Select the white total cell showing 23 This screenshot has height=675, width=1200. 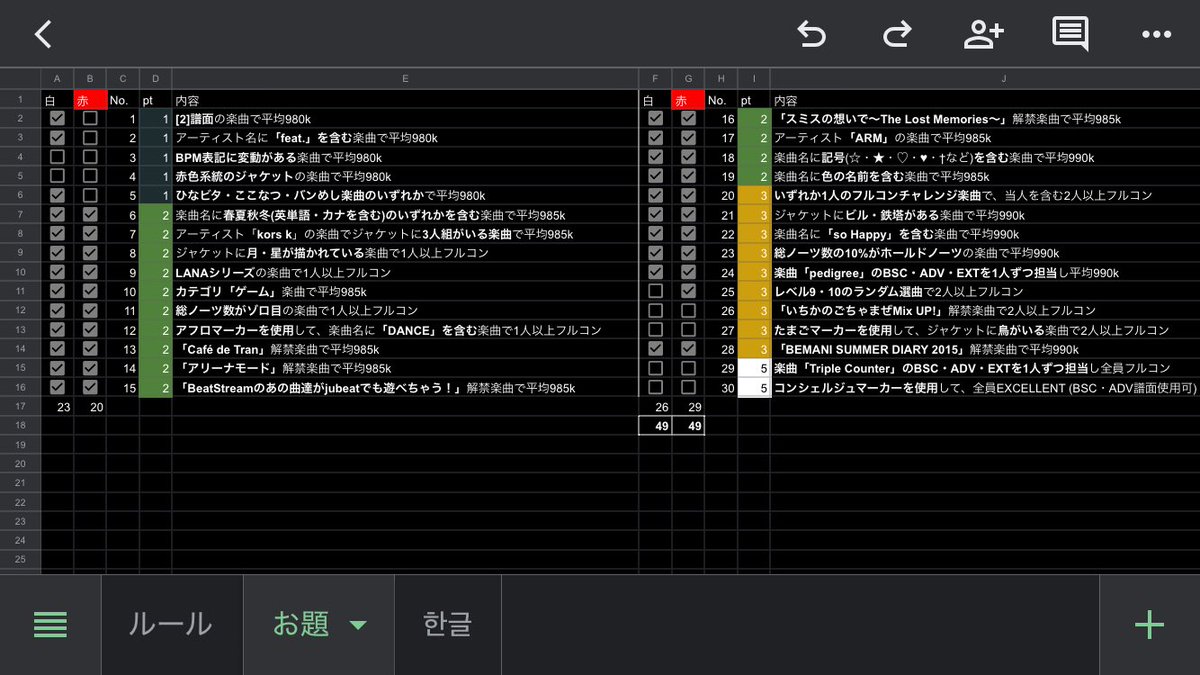57,407
